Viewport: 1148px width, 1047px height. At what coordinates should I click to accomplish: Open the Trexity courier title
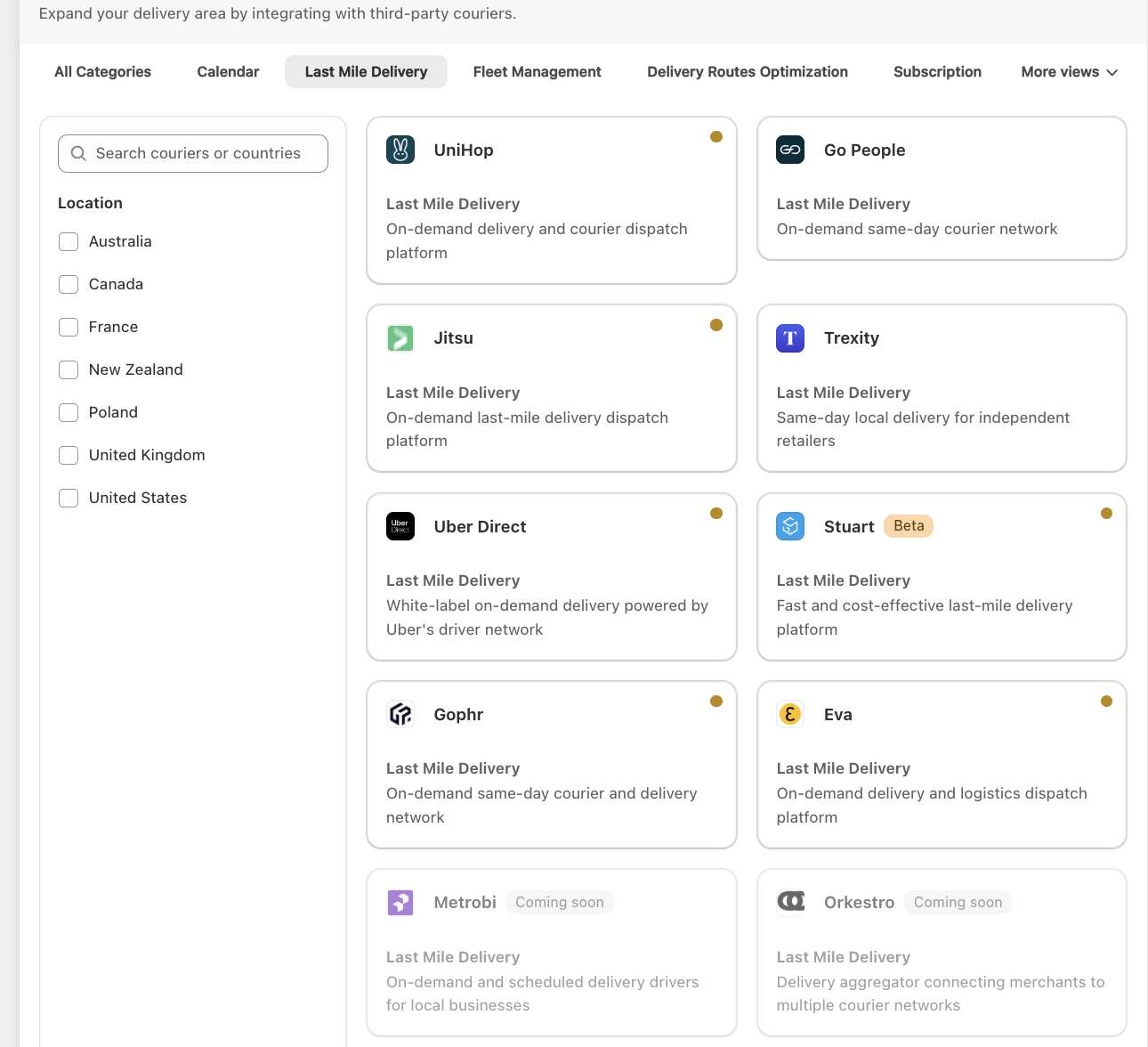[852, 338]
